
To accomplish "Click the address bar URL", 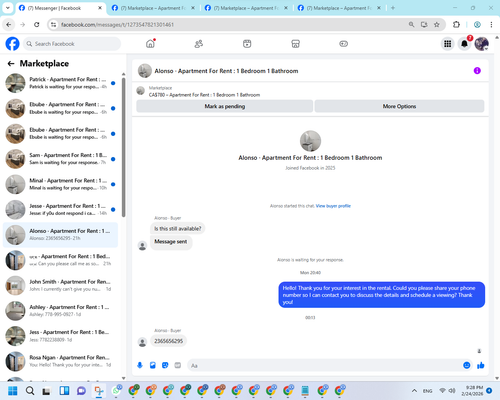I will point(117,24).
